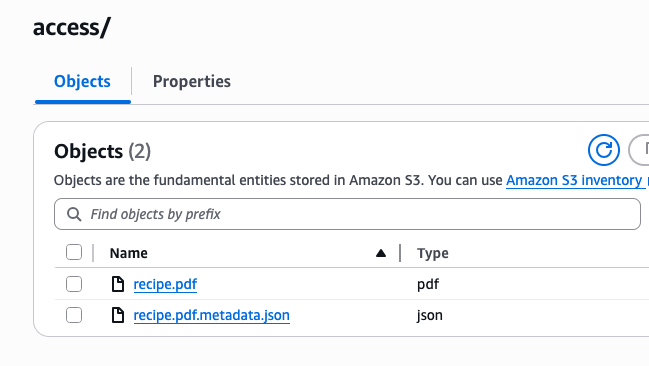Click the pdf type cell
The height and width of the screenshot is (366, 649).
tap(428, 284)
